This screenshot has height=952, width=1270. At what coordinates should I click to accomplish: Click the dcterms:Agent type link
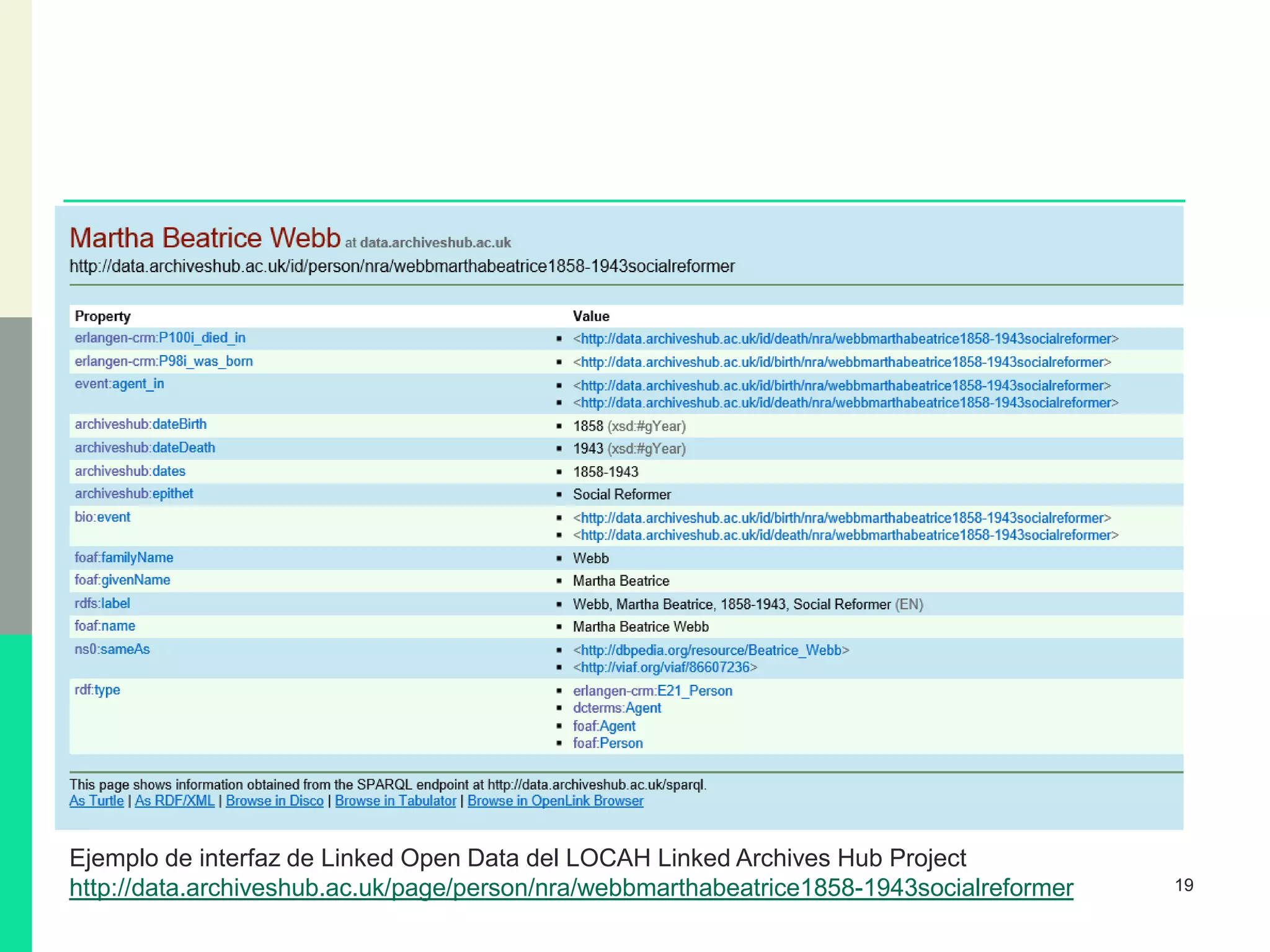[x=617, y=708]
